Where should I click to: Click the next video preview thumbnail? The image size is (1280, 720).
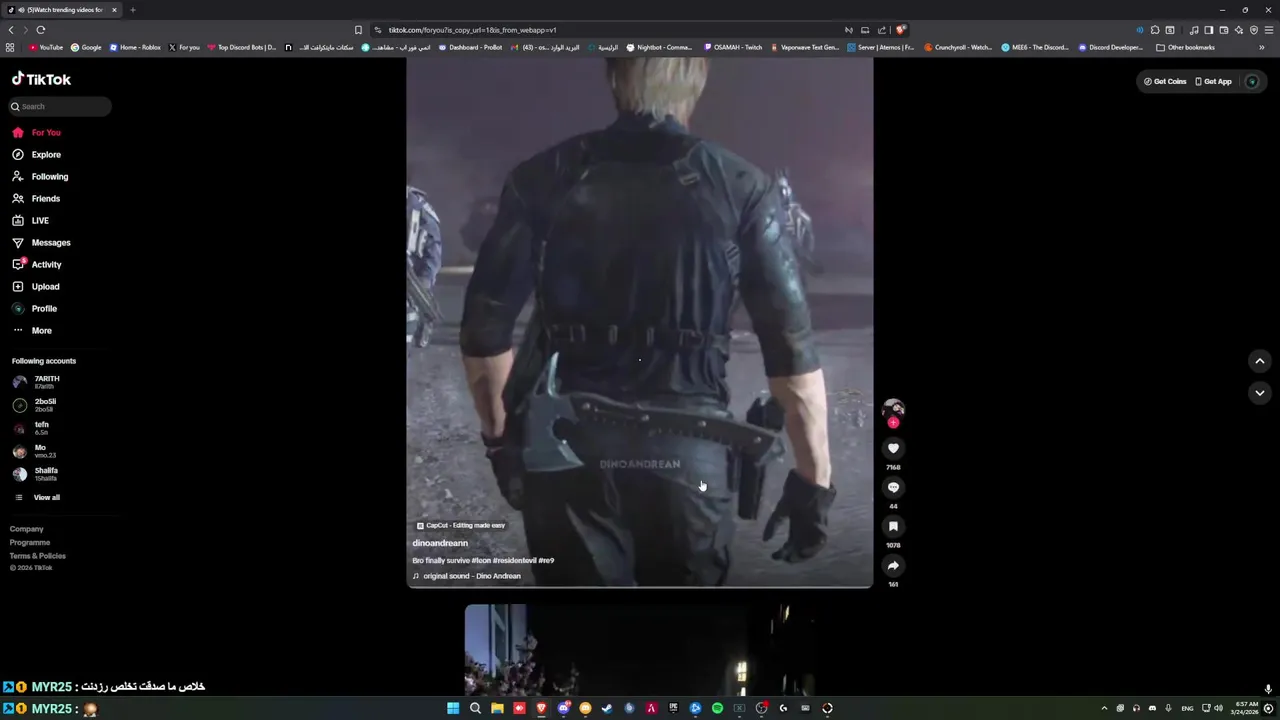point(640,649)
